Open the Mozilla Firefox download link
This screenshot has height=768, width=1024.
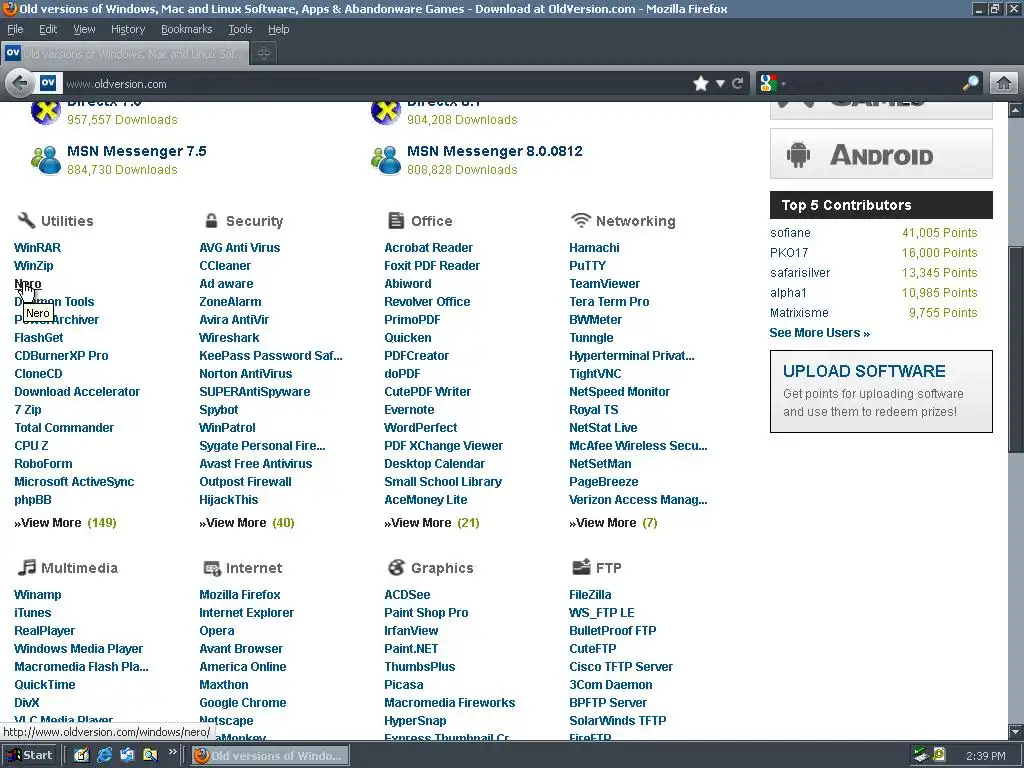[x=240, y=594]
